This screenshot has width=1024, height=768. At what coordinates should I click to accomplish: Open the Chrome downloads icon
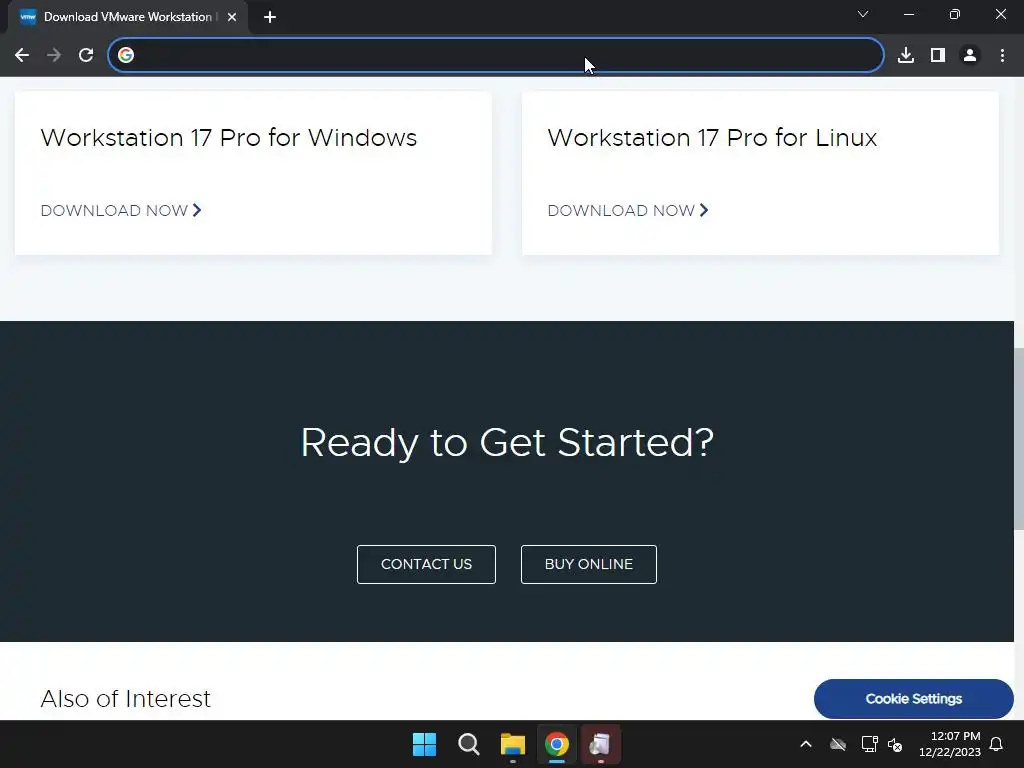[x=905, y=55]
